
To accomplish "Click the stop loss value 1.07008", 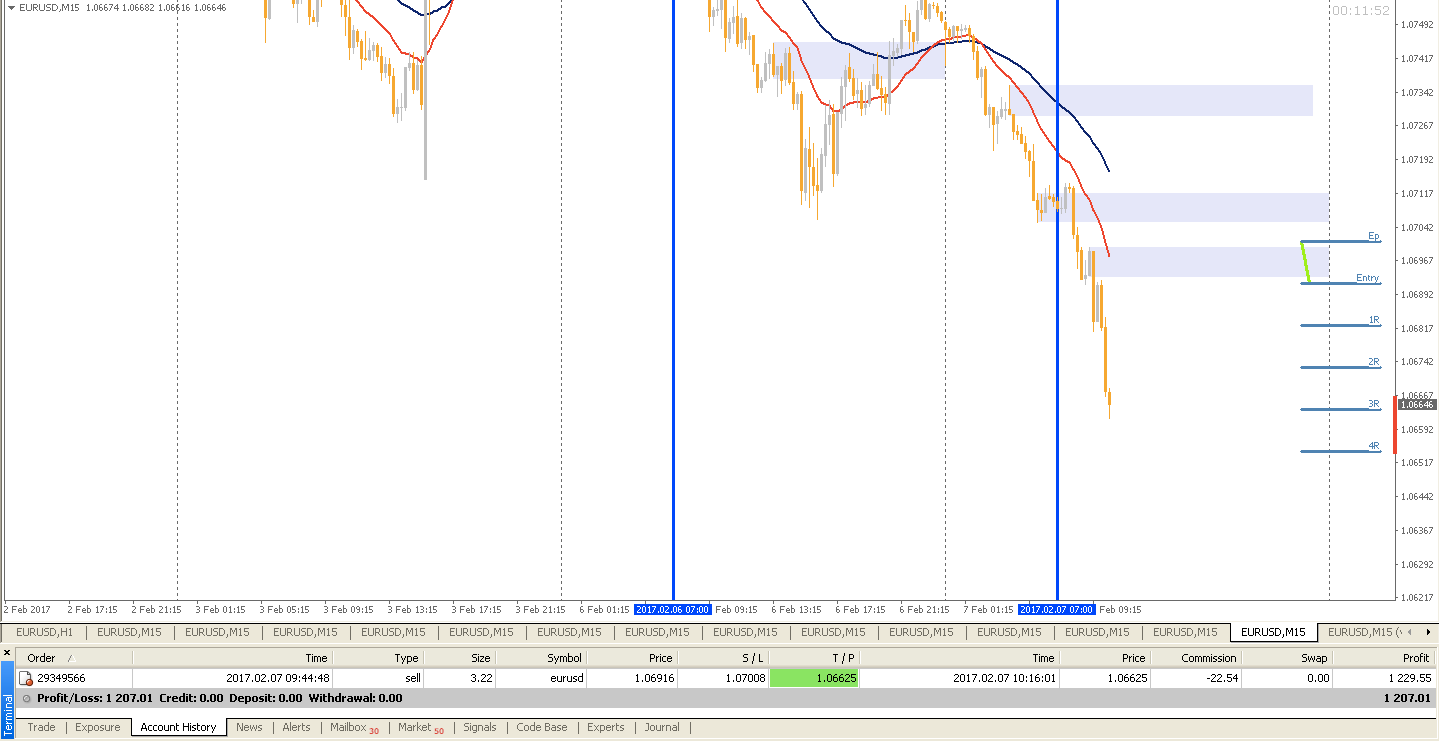I will 744,678.
